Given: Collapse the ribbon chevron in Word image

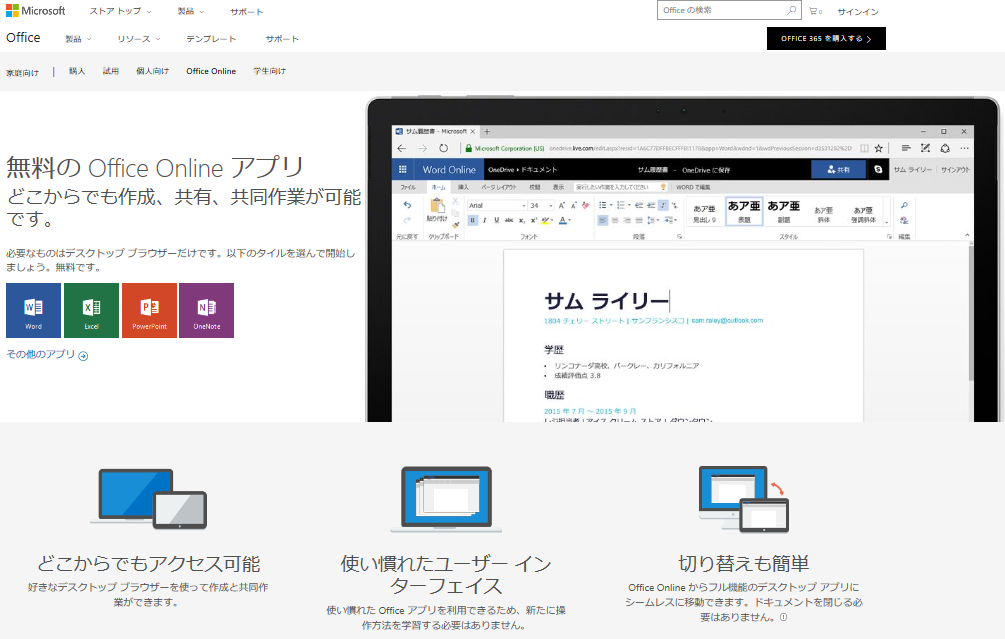Looking at the screenshot, I should click(967, 236).
